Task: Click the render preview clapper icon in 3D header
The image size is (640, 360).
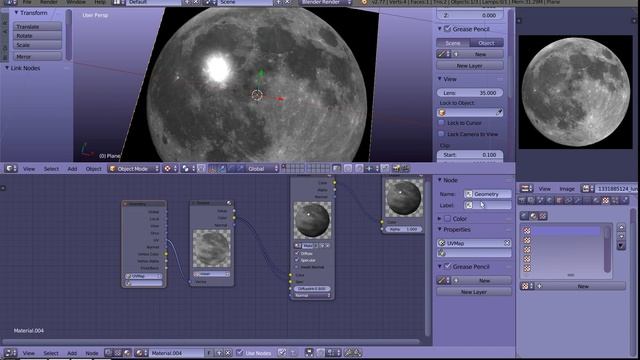Action: click(x=405, y=169)
